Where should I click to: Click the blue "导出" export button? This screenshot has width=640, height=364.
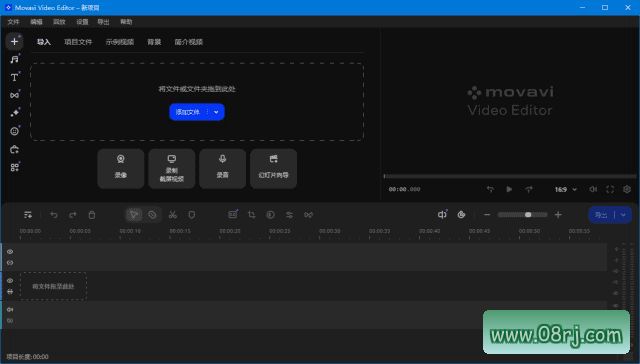(601, 215)
